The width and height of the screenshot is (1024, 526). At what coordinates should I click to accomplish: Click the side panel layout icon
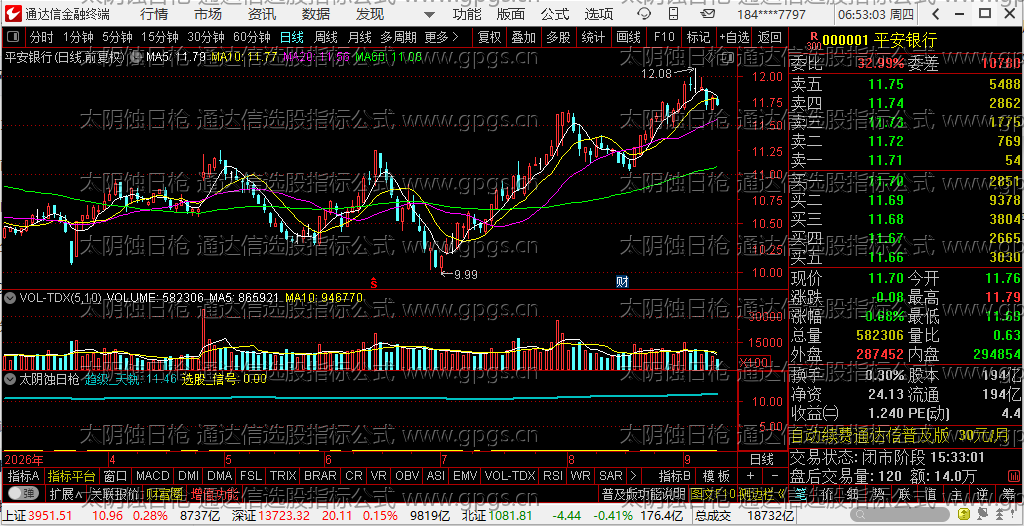point(726,59)
